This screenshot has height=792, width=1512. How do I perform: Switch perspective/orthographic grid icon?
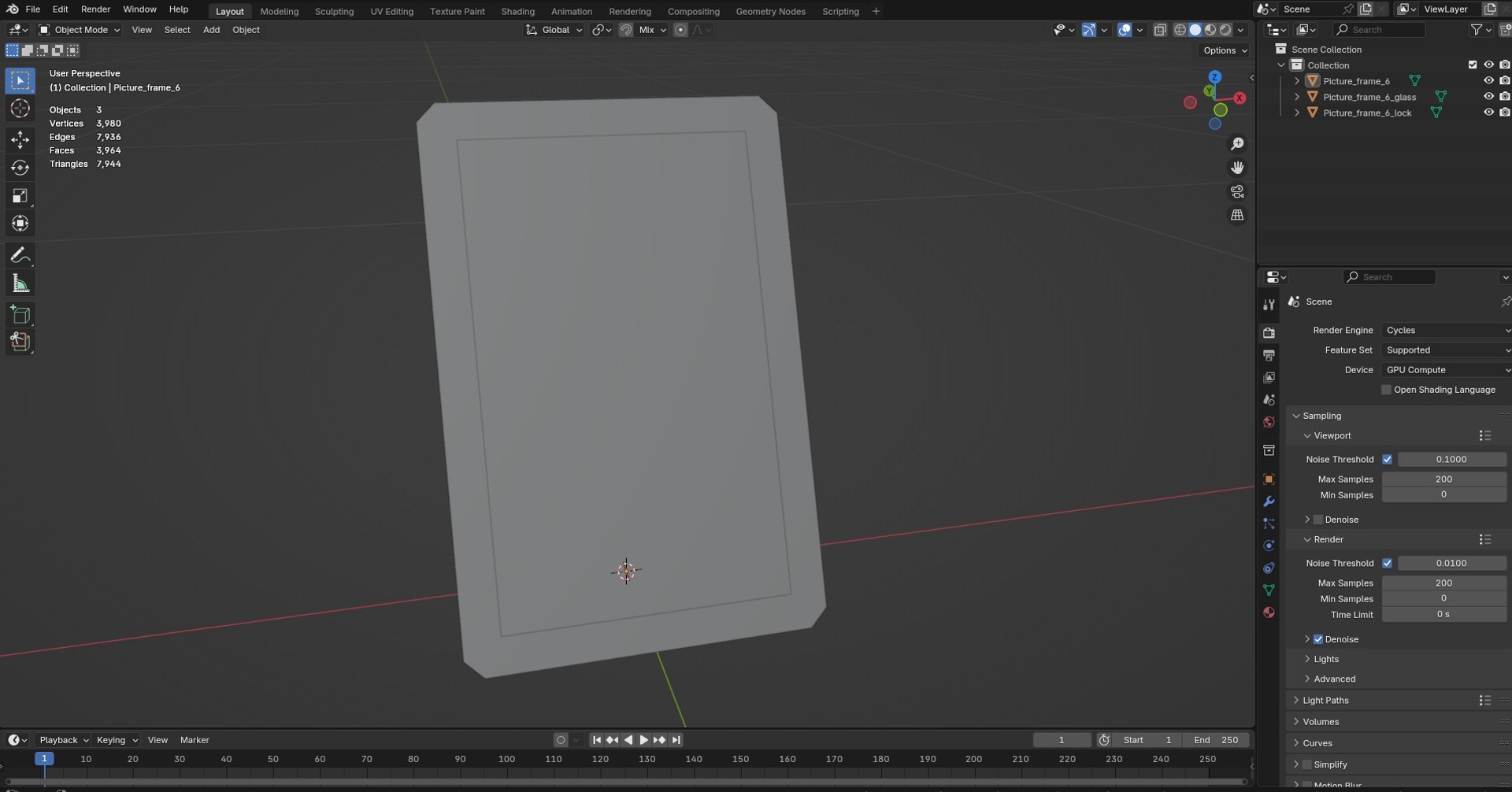(1237, 215)
